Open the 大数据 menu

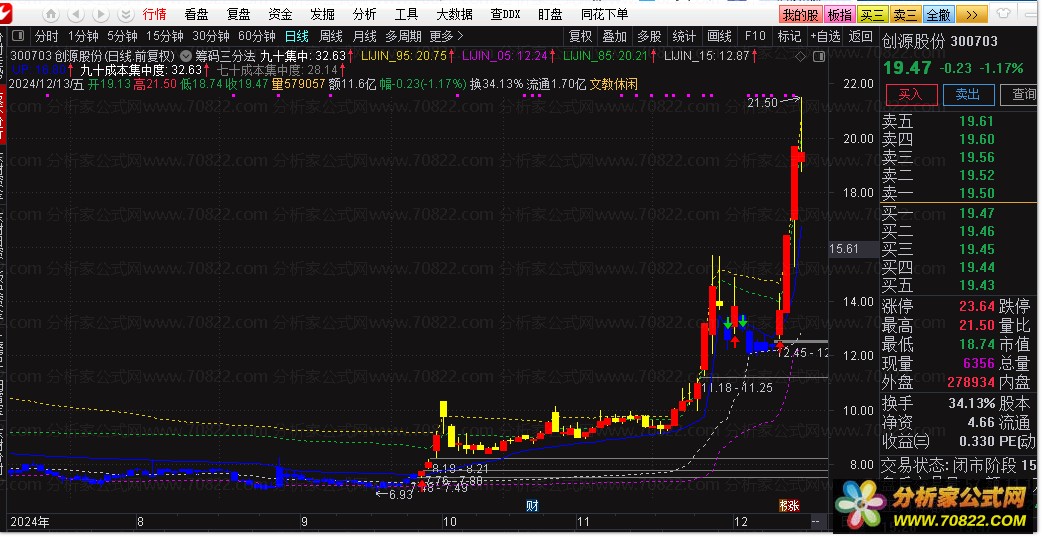pos(454,14)
